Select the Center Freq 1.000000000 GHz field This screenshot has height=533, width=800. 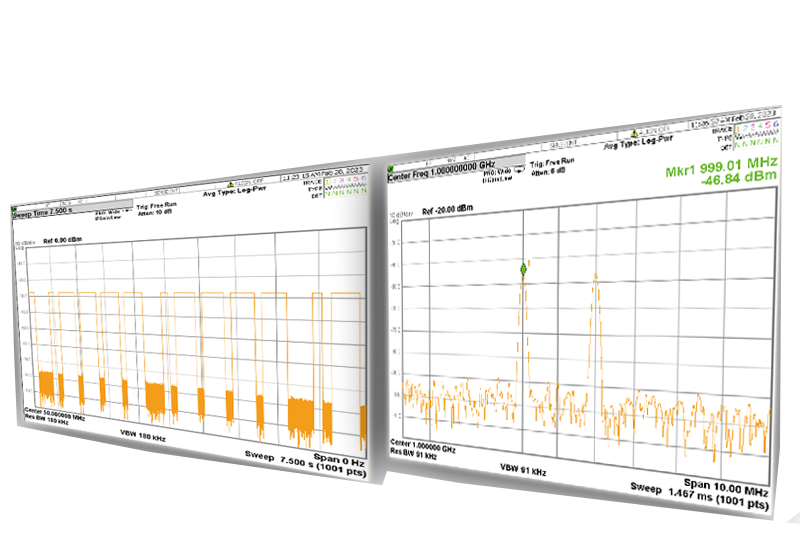(x=441, y=163)
